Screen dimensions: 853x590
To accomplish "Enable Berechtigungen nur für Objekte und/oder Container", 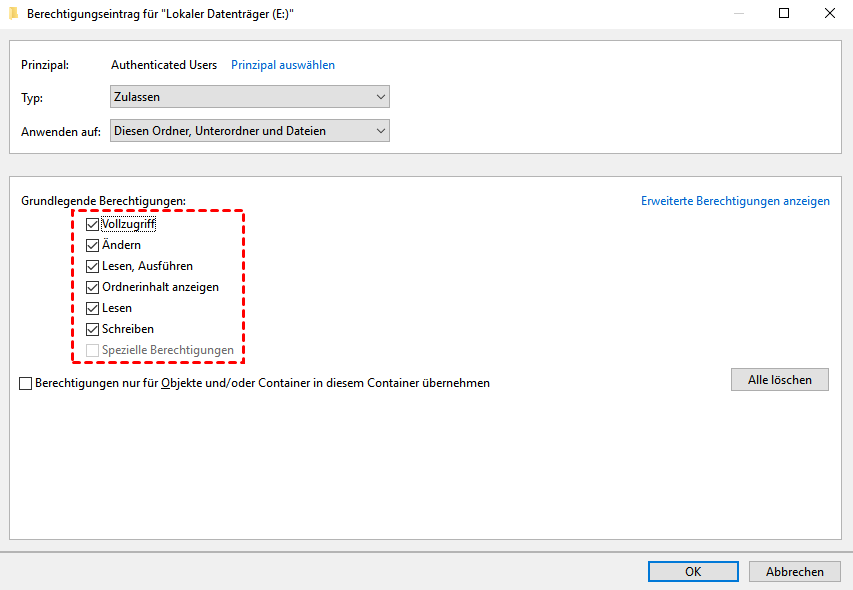I will (26, 383).
